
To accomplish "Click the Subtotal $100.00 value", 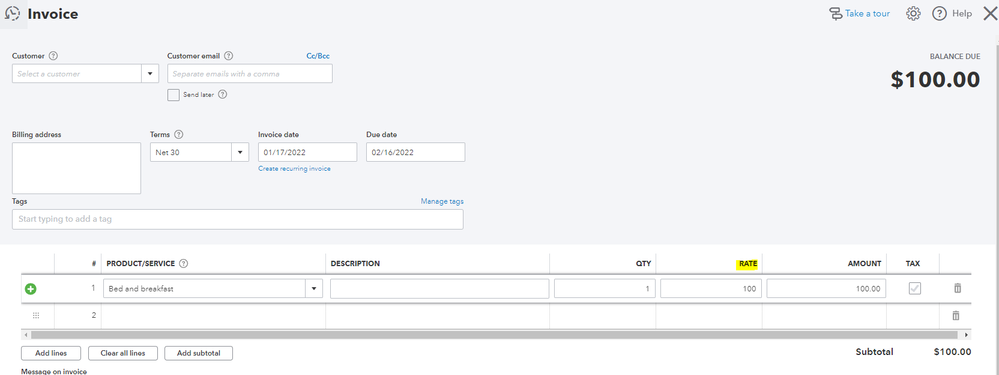I will (952, 352).
